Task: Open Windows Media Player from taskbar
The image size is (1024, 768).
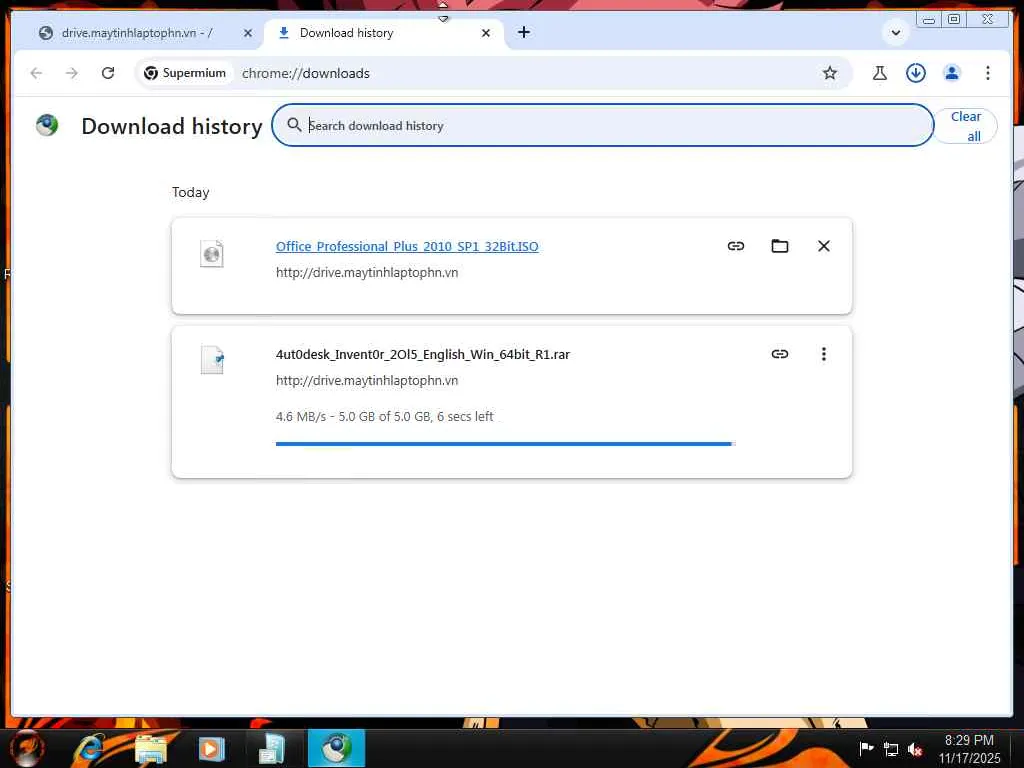Action: coord(211,748)
